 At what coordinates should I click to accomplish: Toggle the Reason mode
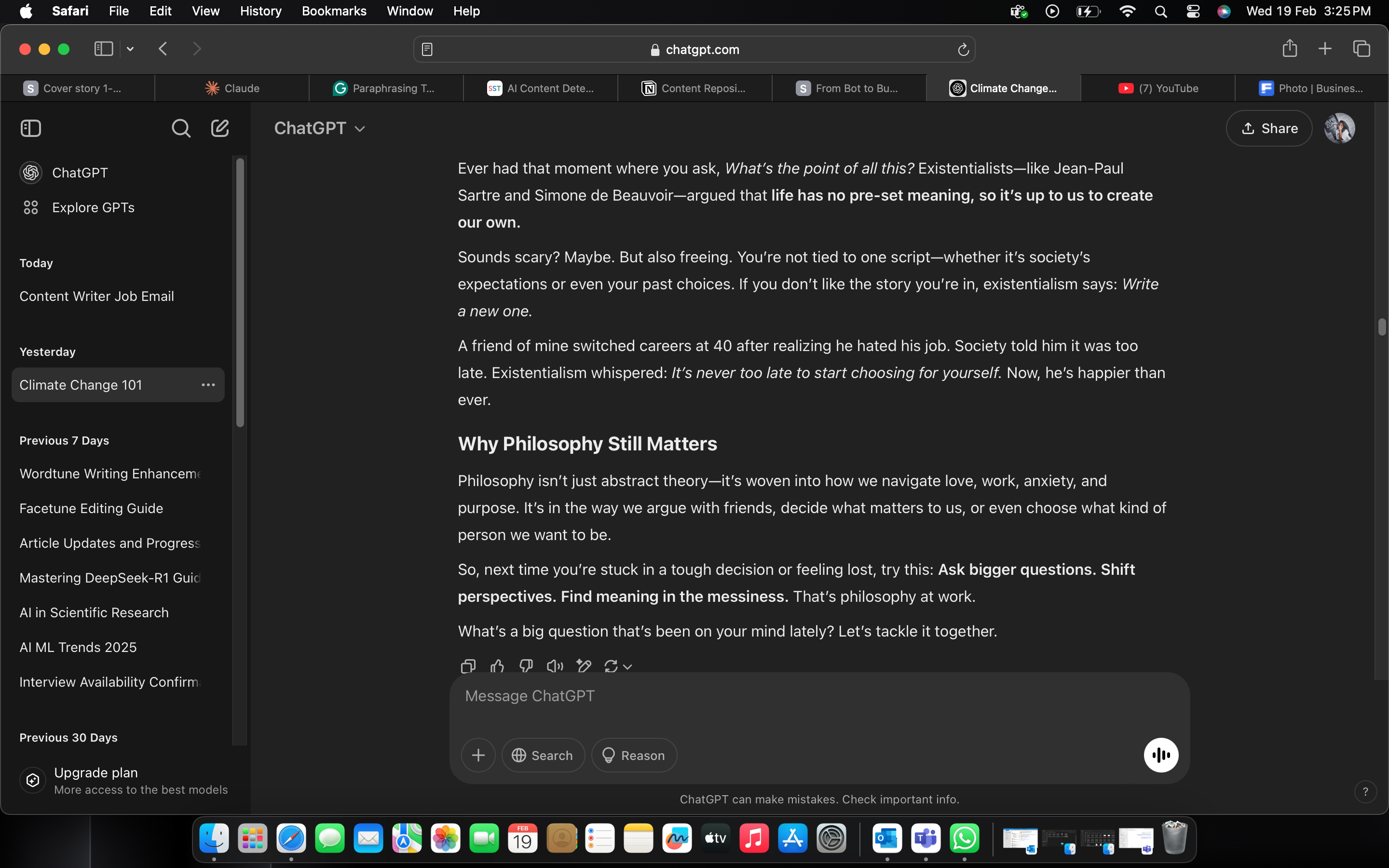[634, 755]
